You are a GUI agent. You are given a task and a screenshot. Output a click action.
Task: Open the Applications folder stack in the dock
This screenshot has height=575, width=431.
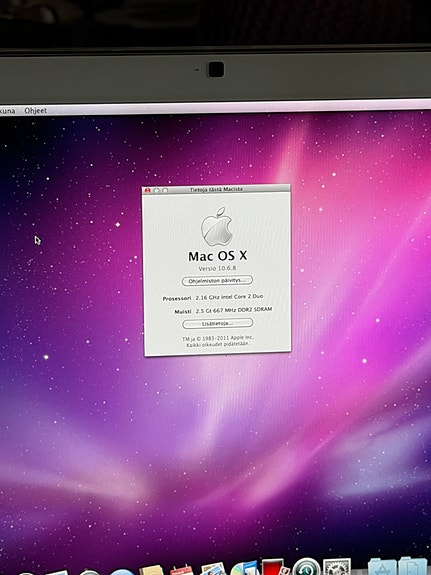tap(382, 567)
